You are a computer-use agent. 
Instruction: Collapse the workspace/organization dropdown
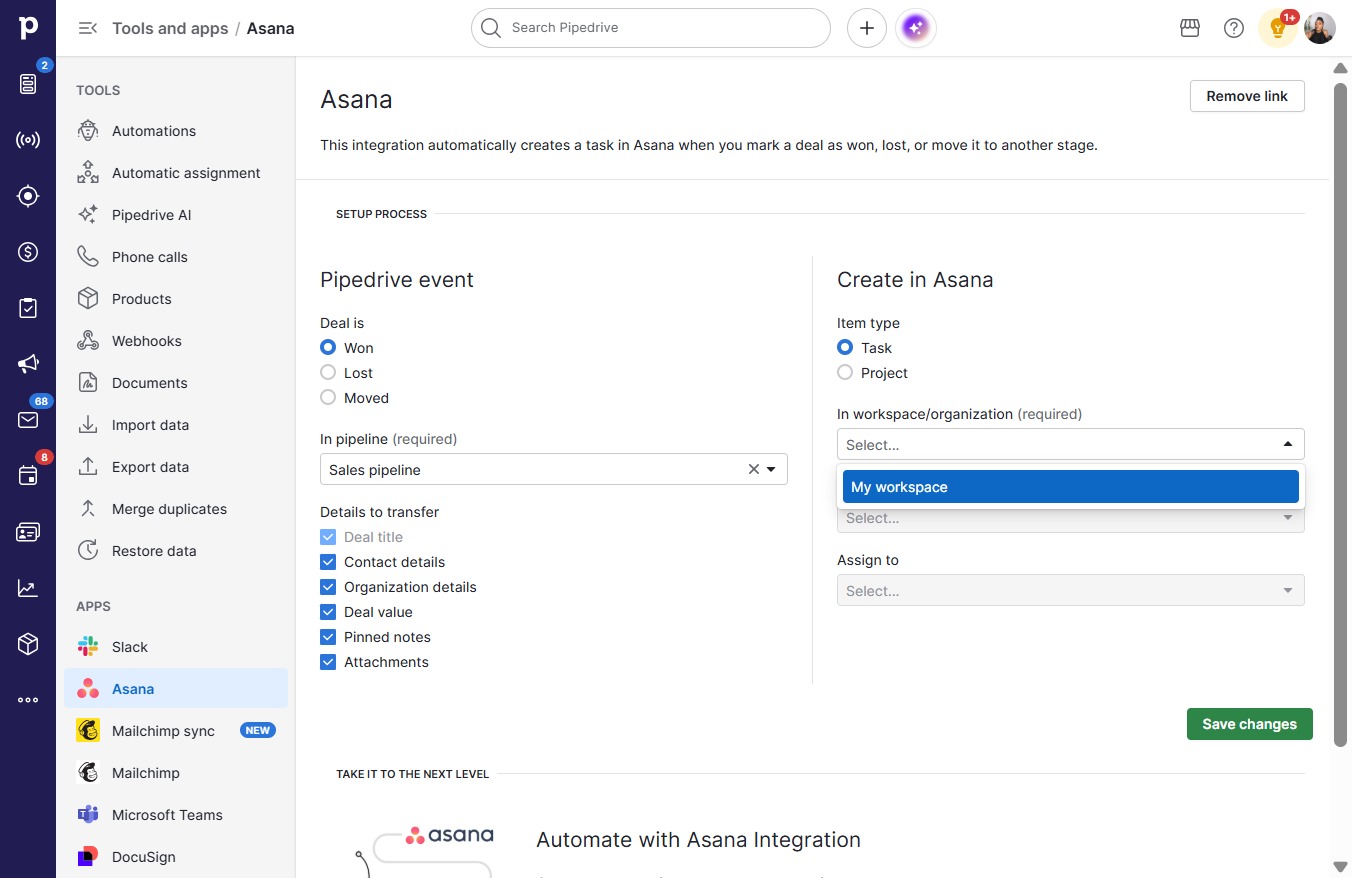coord(1288,444)
